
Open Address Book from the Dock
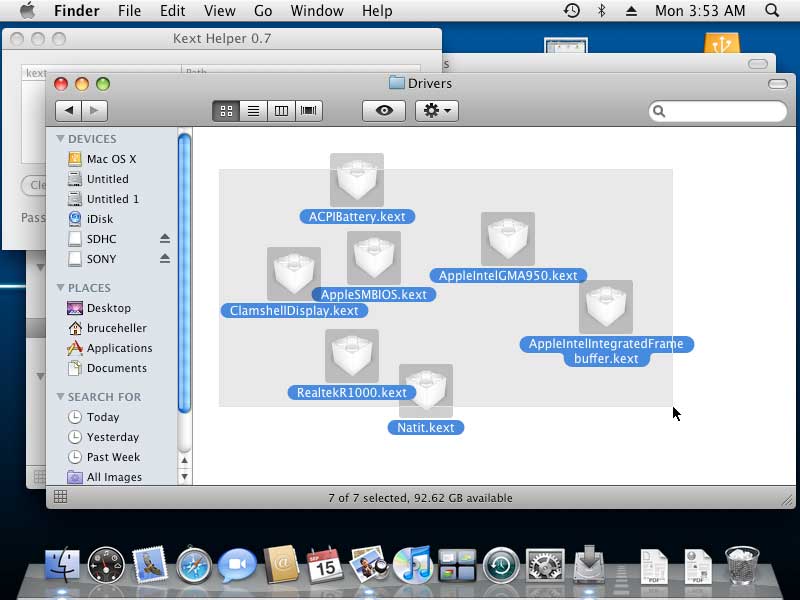pos(281,565)
